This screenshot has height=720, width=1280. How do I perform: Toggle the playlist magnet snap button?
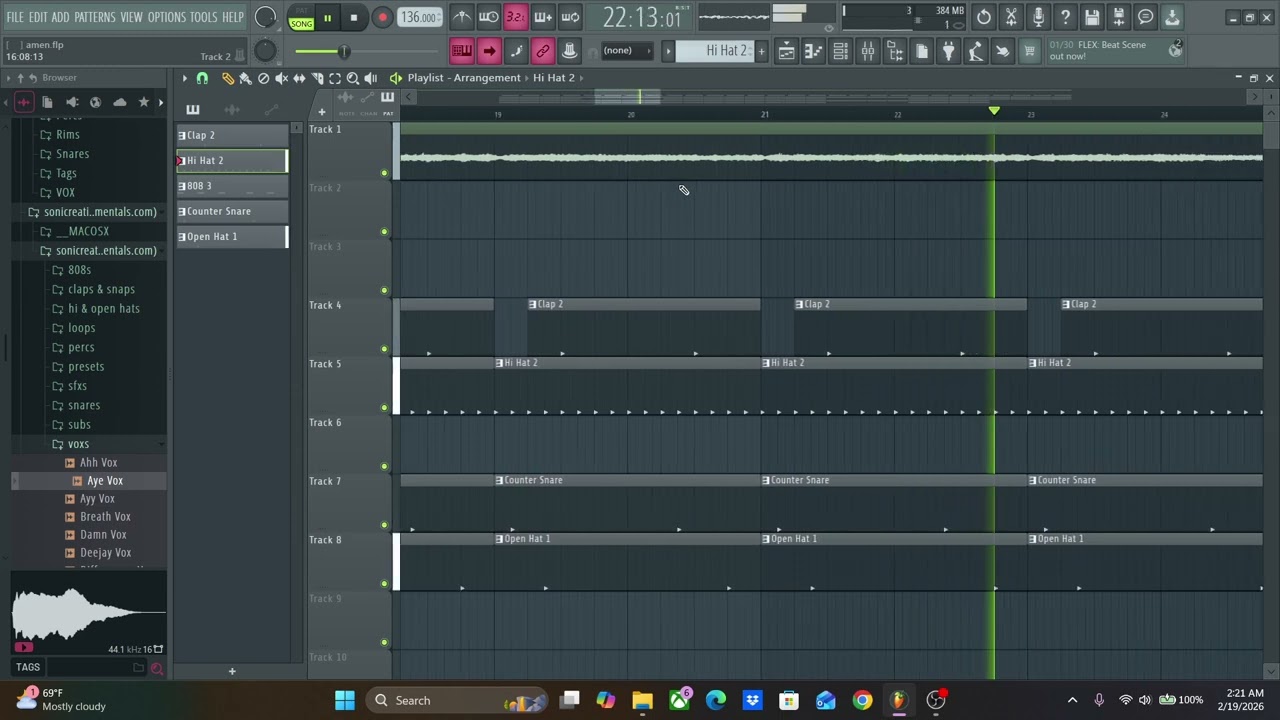[202, 78]
